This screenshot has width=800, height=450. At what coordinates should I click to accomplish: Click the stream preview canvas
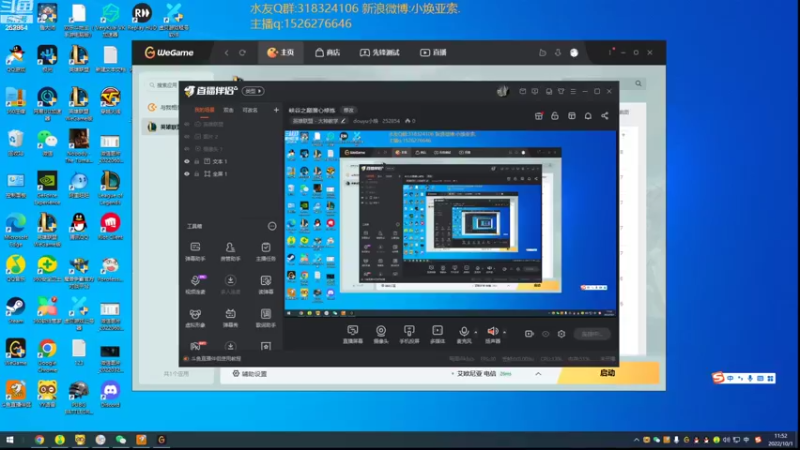pos(450,223)
